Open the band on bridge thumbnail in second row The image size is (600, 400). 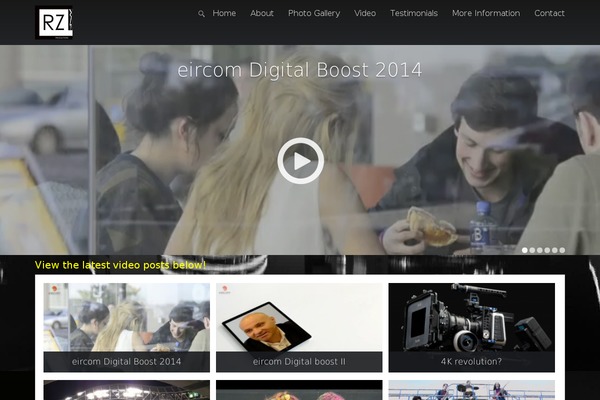[x=471, y=390]
